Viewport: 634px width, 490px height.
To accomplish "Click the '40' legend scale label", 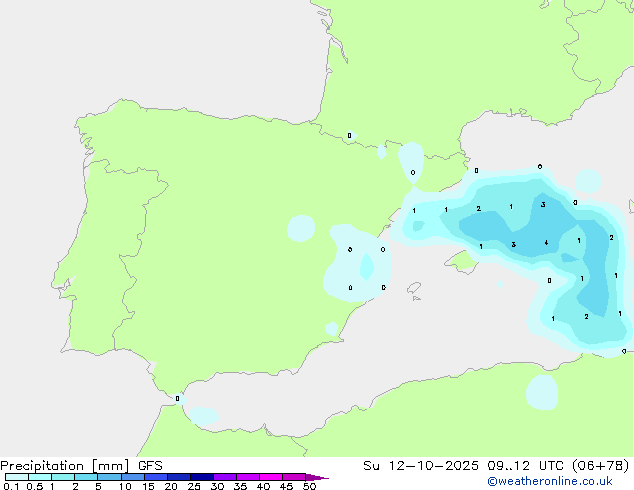I will pyautogui.click(x=263, y=486).
